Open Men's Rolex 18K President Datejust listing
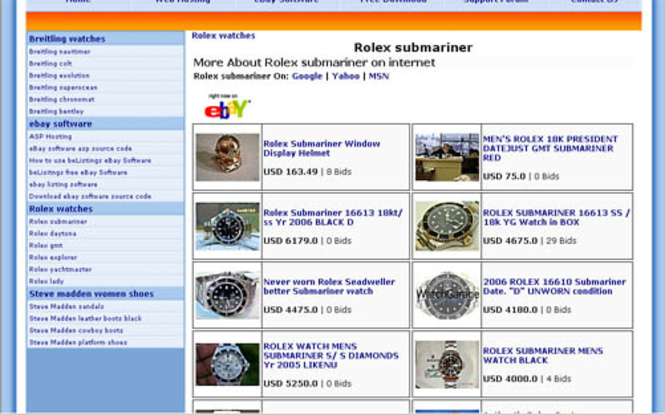The width and height of the screenshot is (665, 415). [x=550, y=148]
